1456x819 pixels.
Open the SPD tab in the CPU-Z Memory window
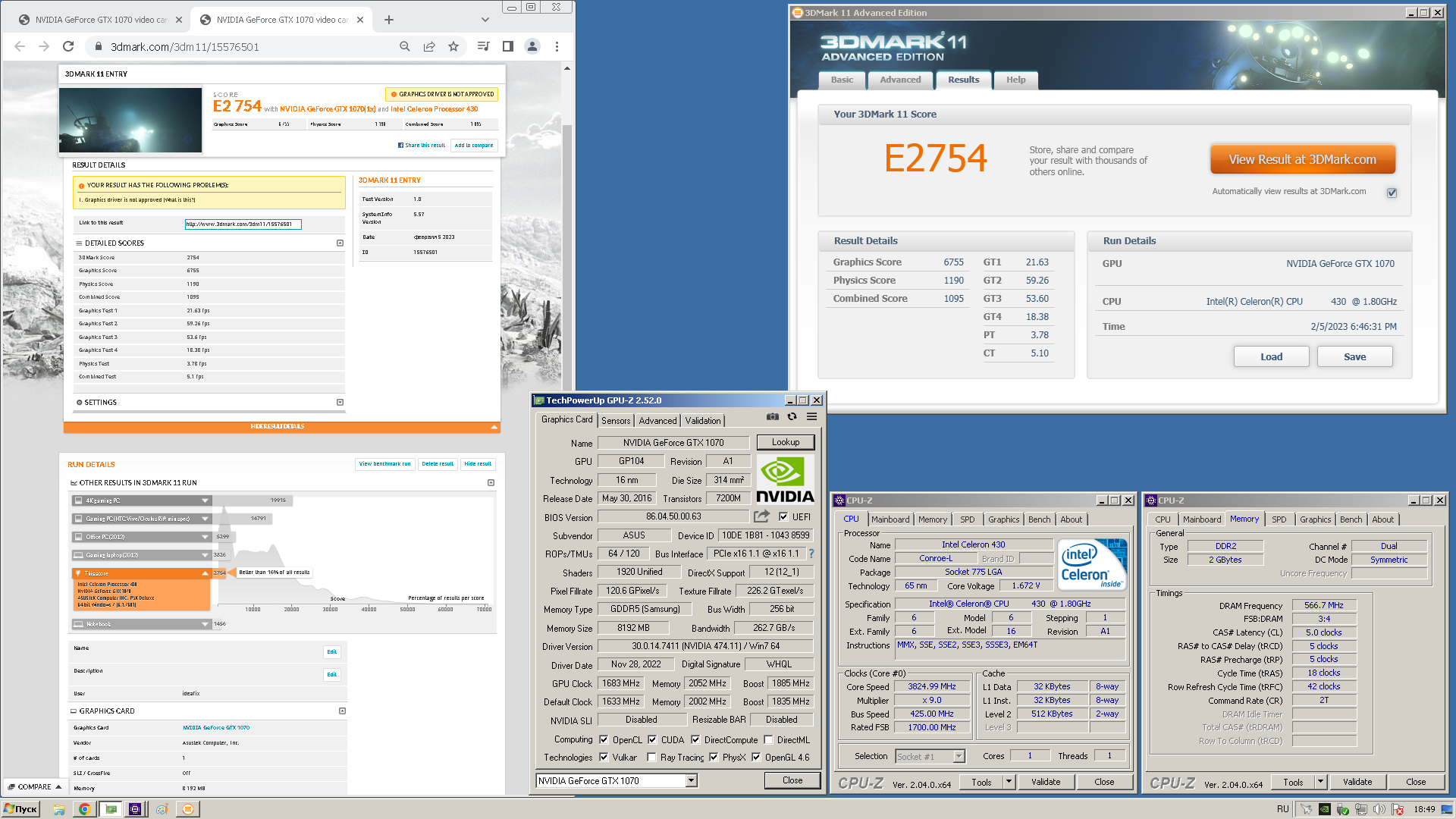tap(1279, 519)
